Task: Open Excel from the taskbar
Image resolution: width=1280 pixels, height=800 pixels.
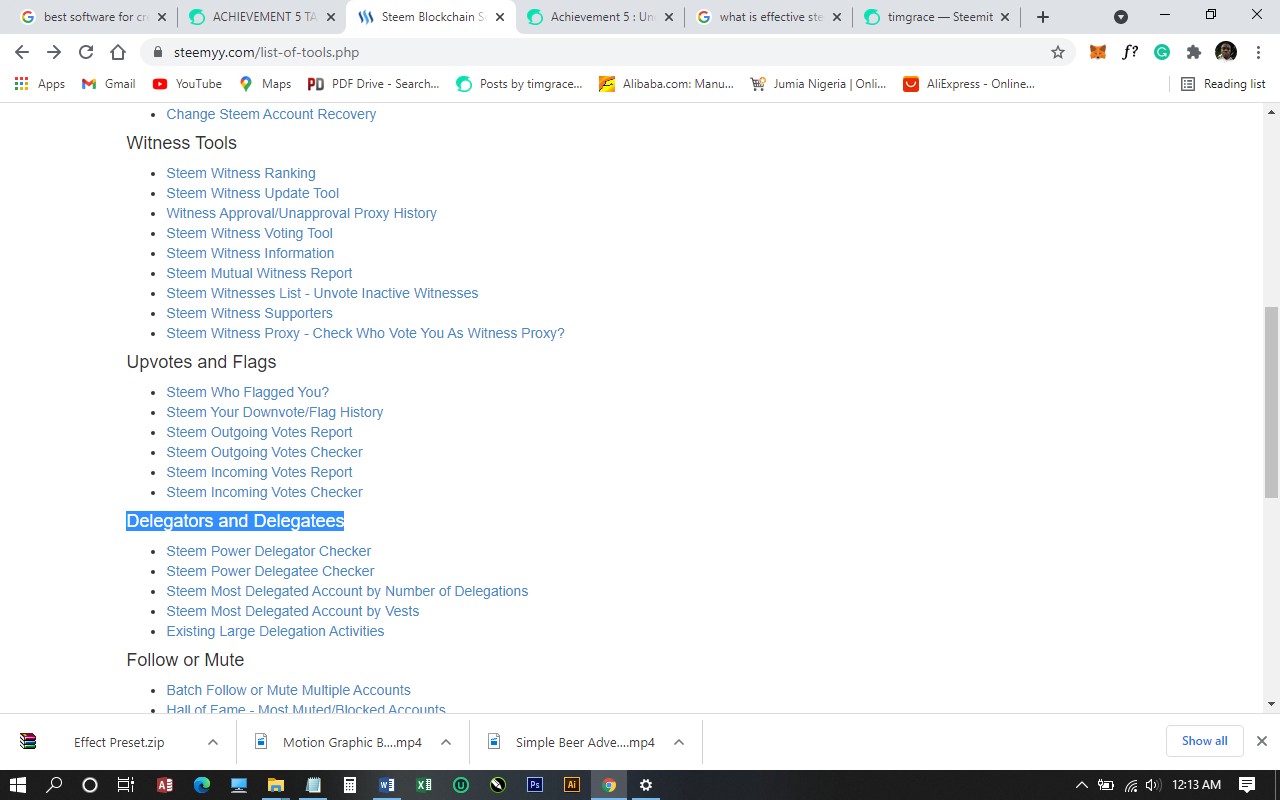Action: [423, 785]
